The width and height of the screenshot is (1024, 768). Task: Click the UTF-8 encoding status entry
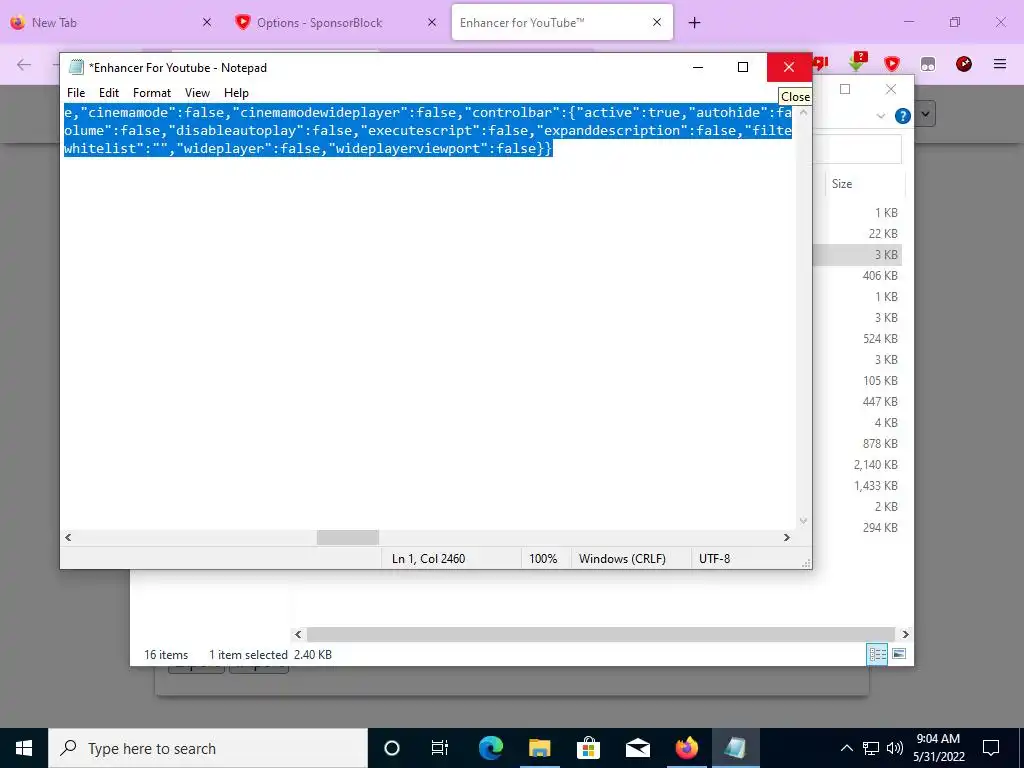point(714,559)
